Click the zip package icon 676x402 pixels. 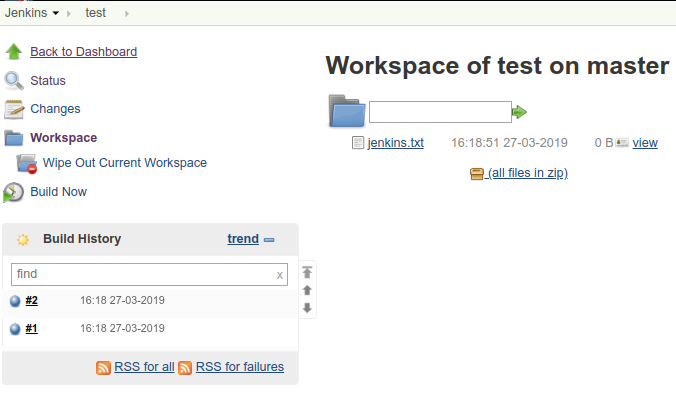(477, 174)
